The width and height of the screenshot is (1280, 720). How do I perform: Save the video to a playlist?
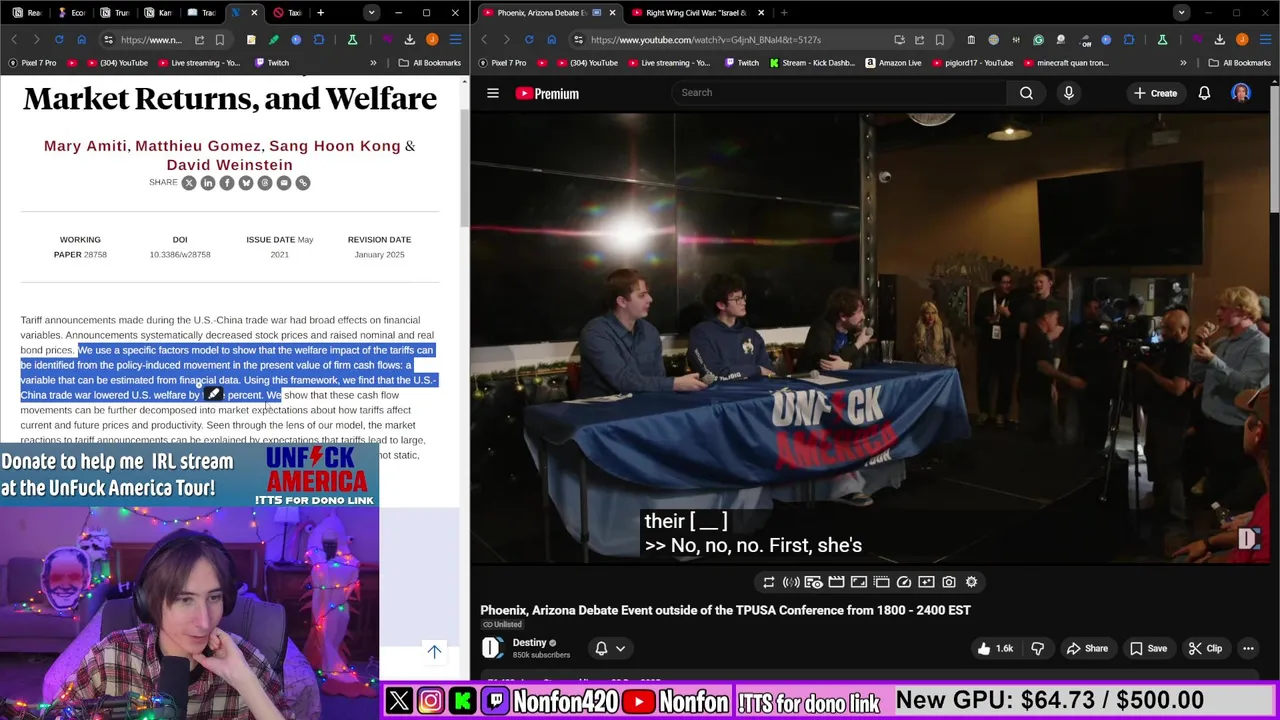point(1148,648)
